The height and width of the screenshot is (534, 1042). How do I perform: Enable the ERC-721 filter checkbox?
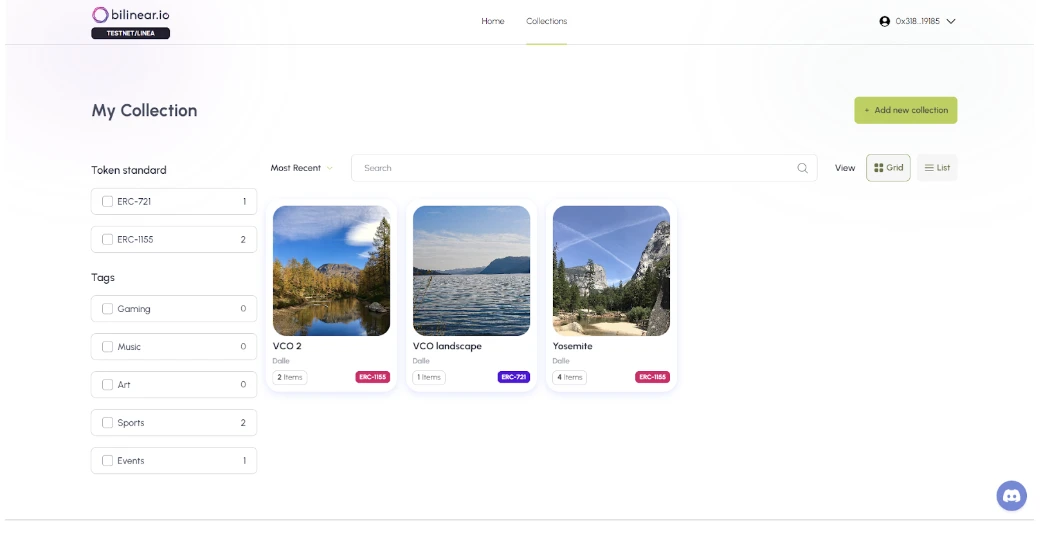click(107, 201)
